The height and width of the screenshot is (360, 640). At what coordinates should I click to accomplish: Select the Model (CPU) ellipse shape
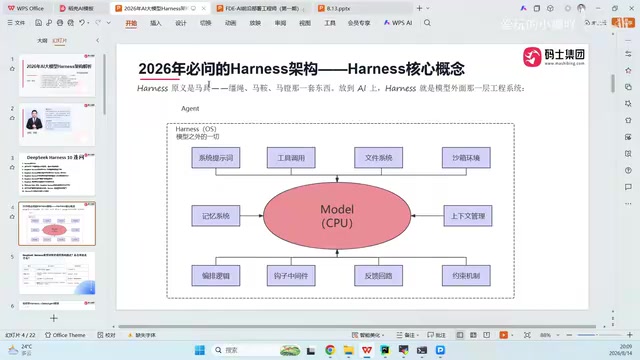tap(337, 216)
